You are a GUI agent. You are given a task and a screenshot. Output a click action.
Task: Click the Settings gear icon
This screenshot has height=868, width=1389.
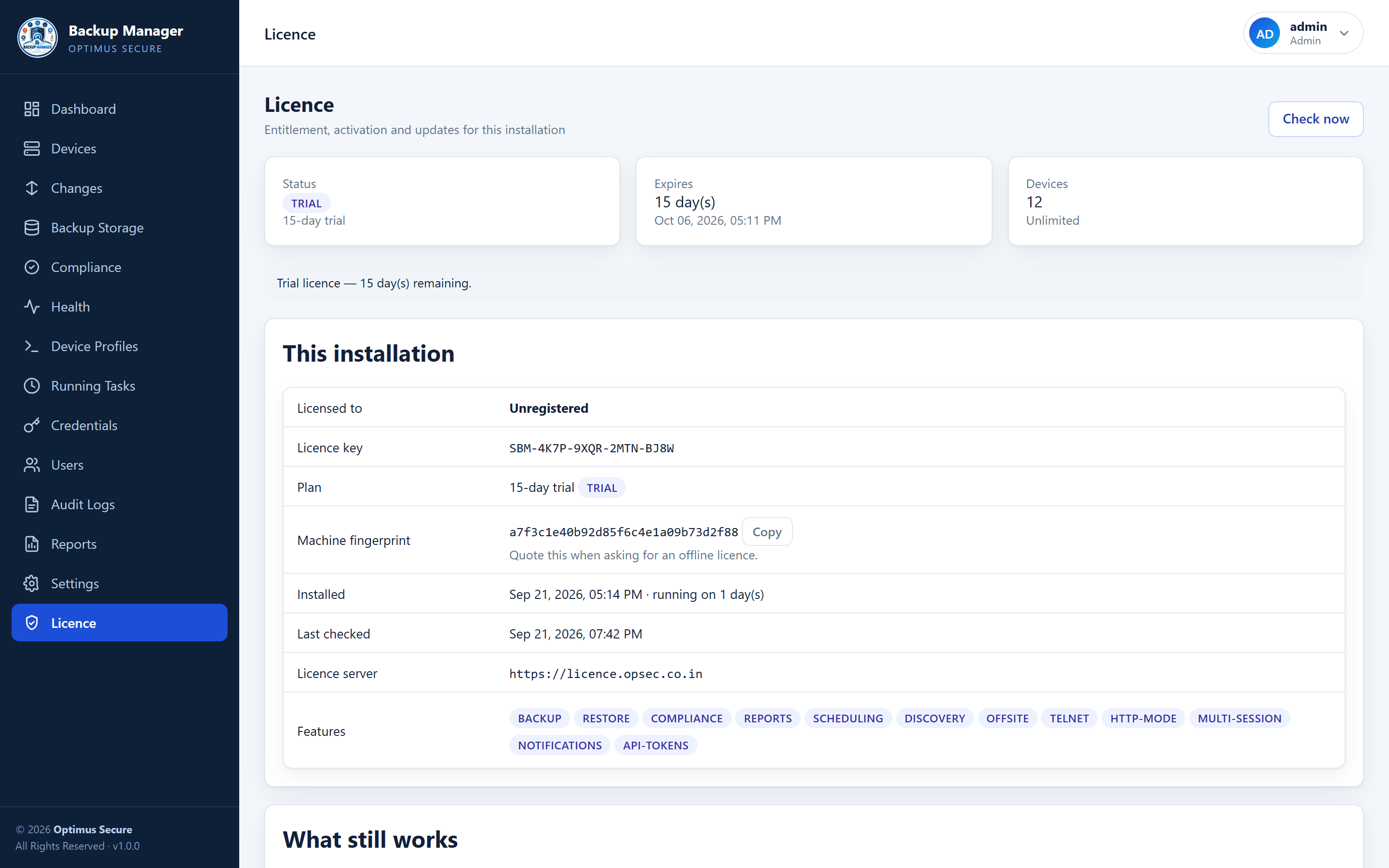pyautogui.click(x=31, y=584)
